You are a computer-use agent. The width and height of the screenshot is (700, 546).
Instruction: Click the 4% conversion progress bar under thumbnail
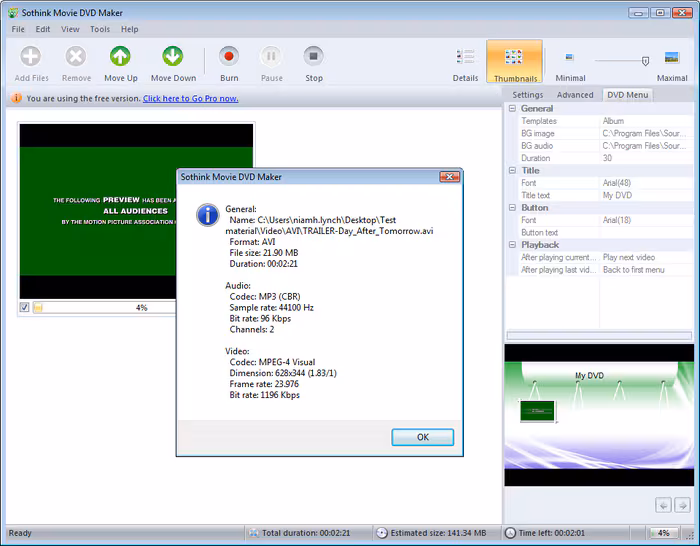[105, 308]
